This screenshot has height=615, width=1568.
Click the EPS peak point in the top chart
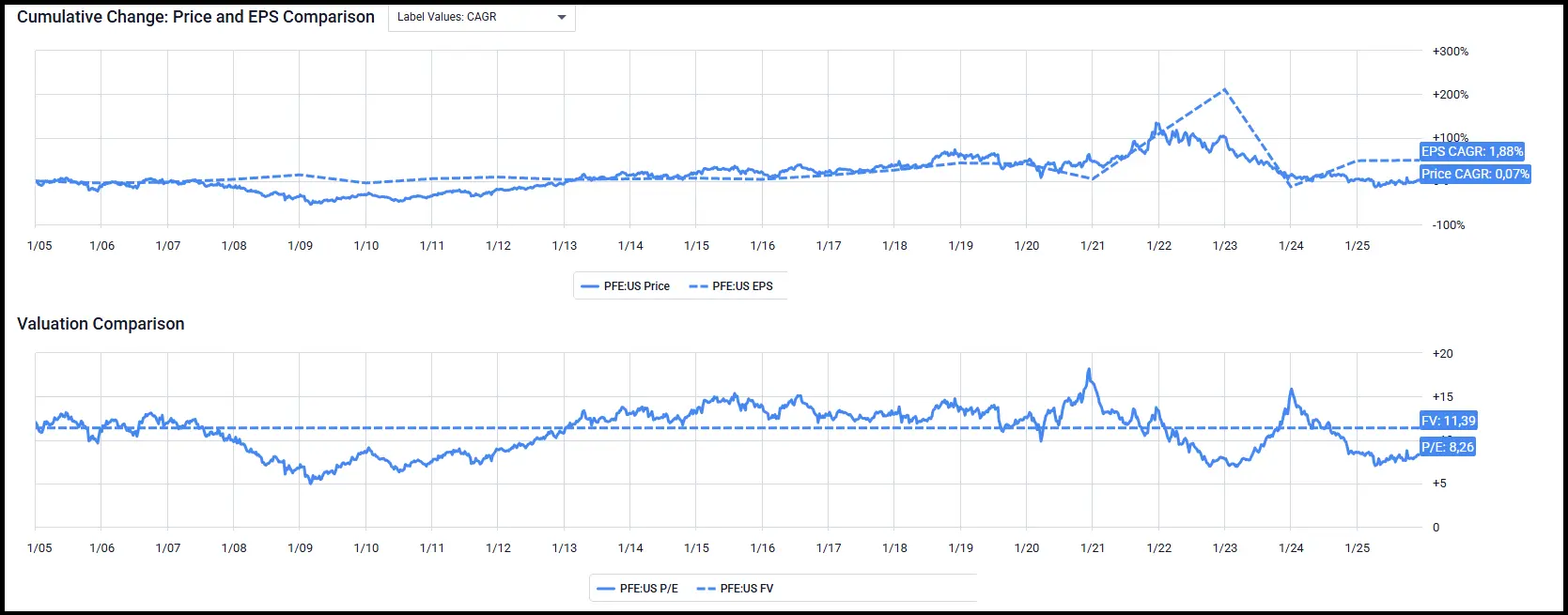point(1224,89)
